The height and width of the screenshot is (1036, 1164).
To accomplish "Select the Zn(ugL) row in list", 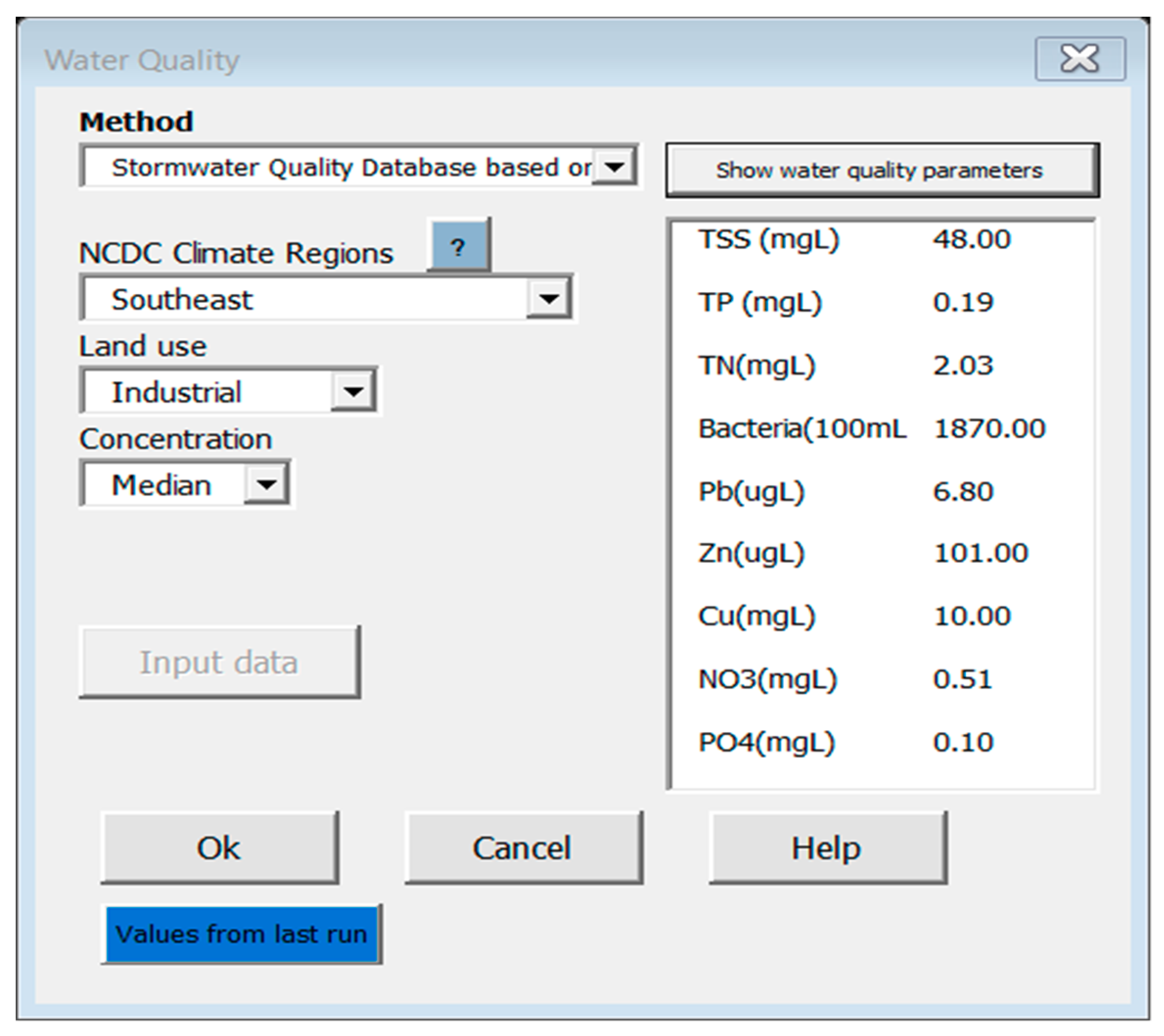I will pos(854,553).
